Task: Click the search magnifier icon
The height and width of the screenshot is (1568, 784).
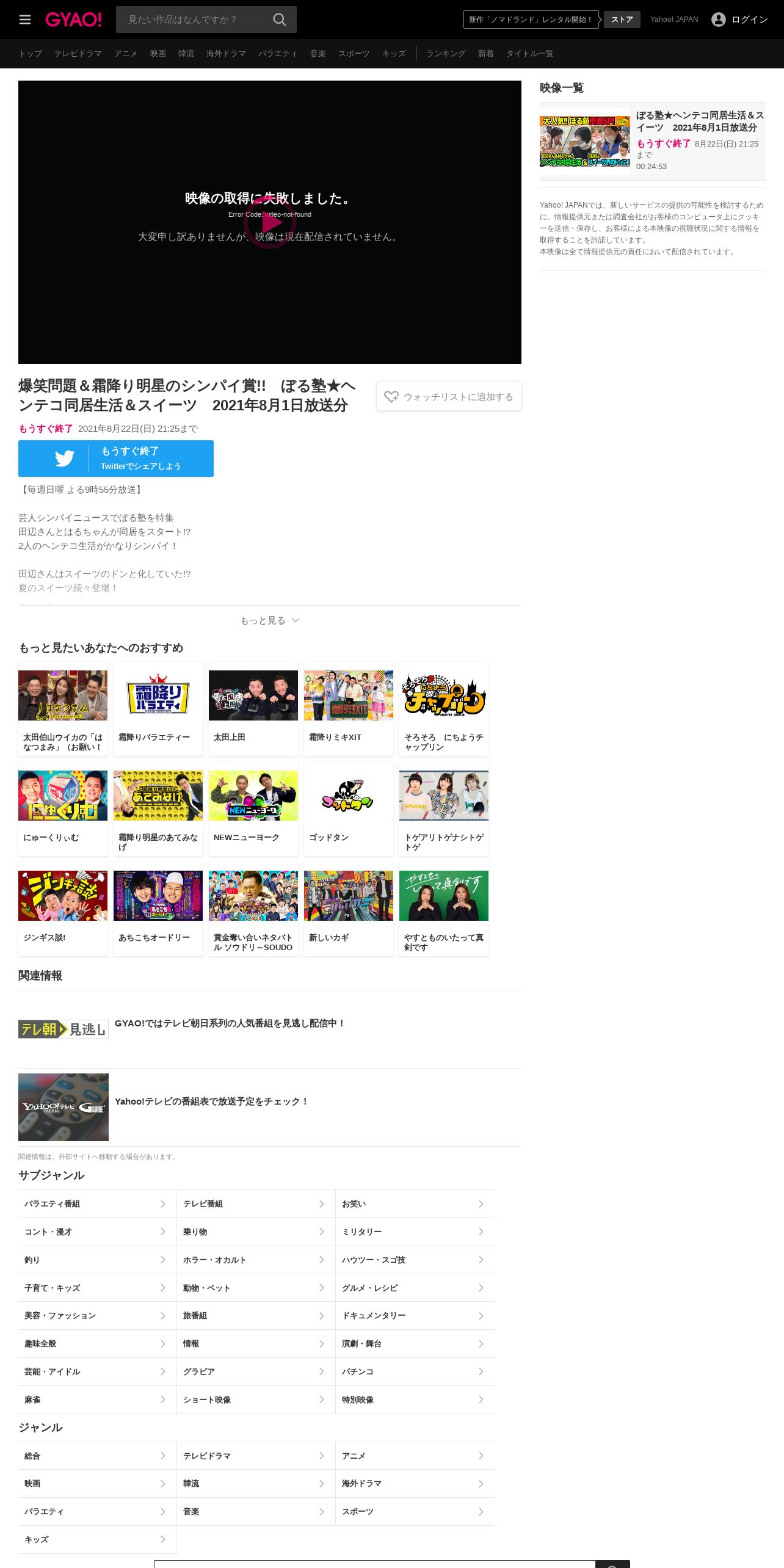Action: 280,20
